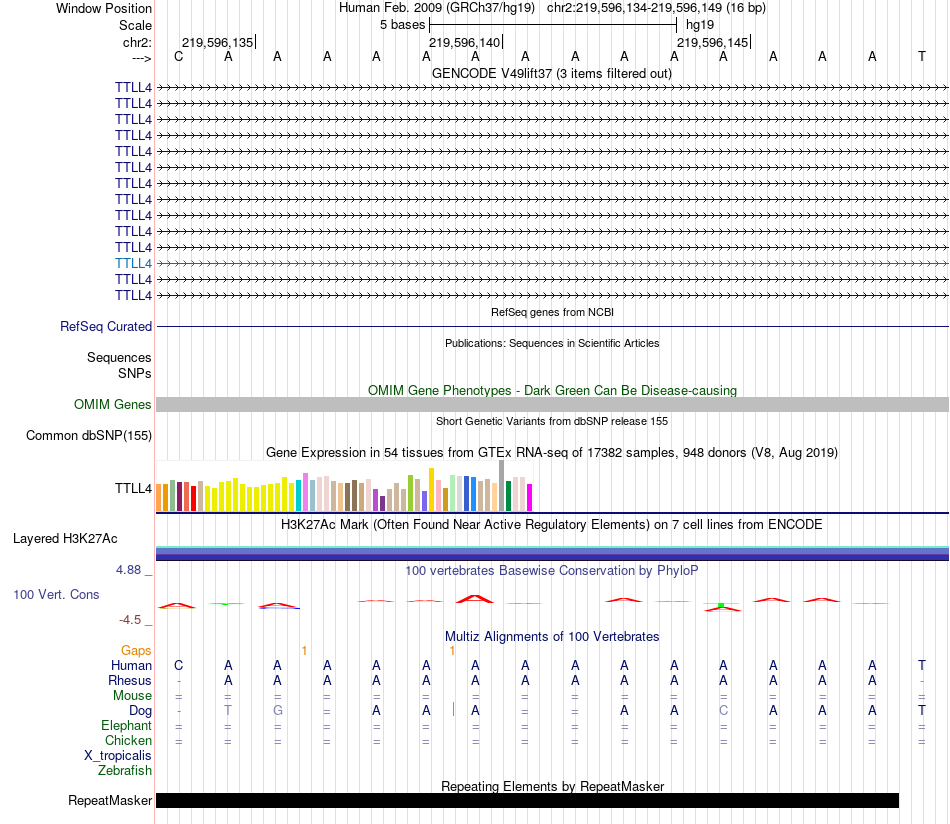Click the Dog alignment row label

pyautogui.click(x=140, y=711)
